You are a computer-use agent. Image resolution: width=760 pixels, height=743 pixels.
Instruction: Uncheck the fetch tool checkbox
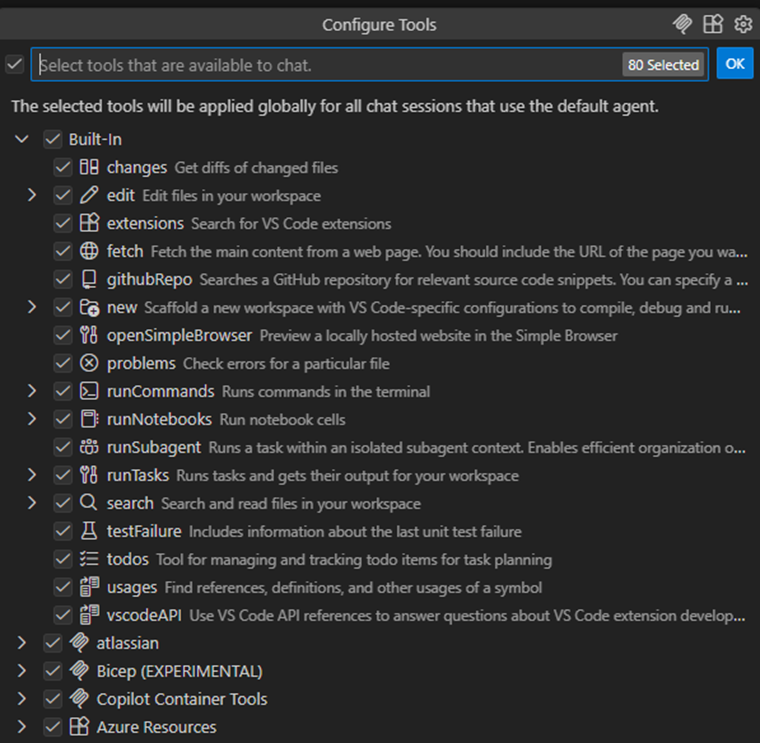63,251
